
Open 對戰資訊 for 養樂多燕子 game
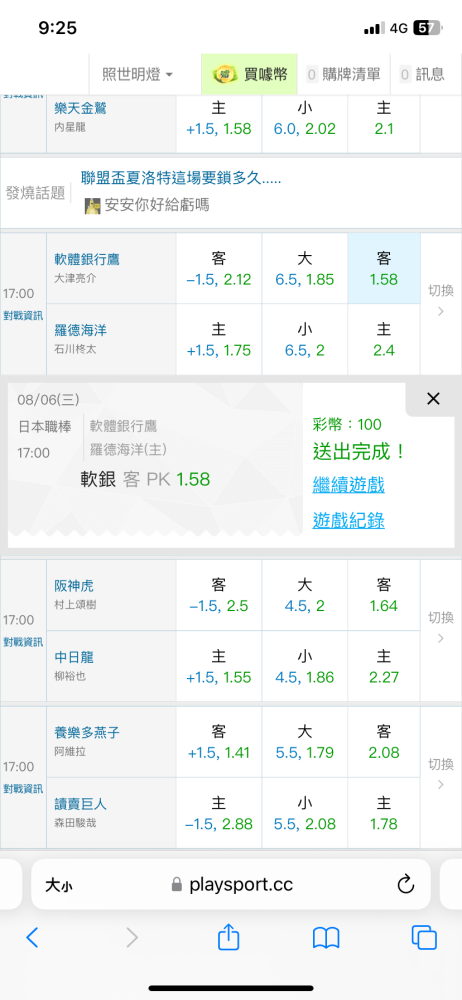(23, 788)
